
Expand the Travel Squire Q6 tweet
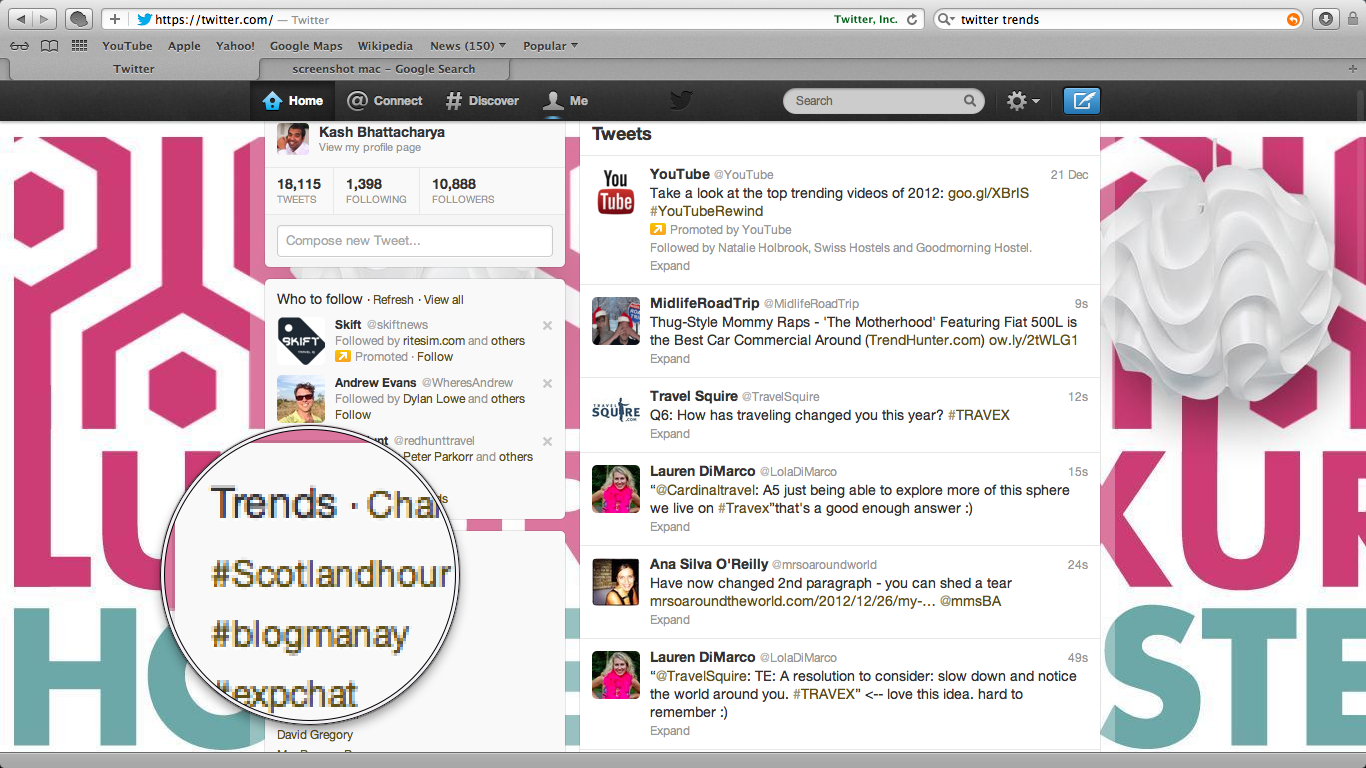(670, 434)
